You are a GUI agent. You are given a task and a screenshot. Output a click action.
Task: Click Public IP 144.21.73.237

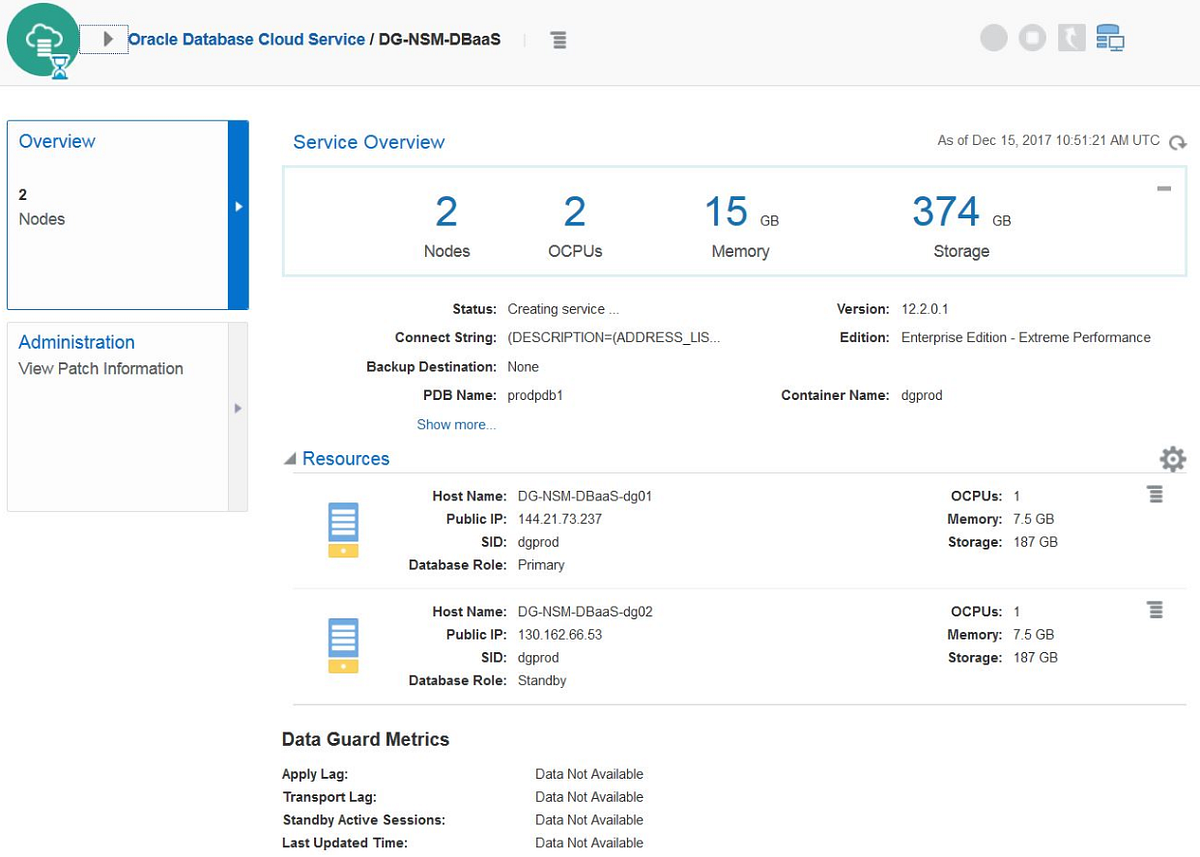[x=560, y=519]
